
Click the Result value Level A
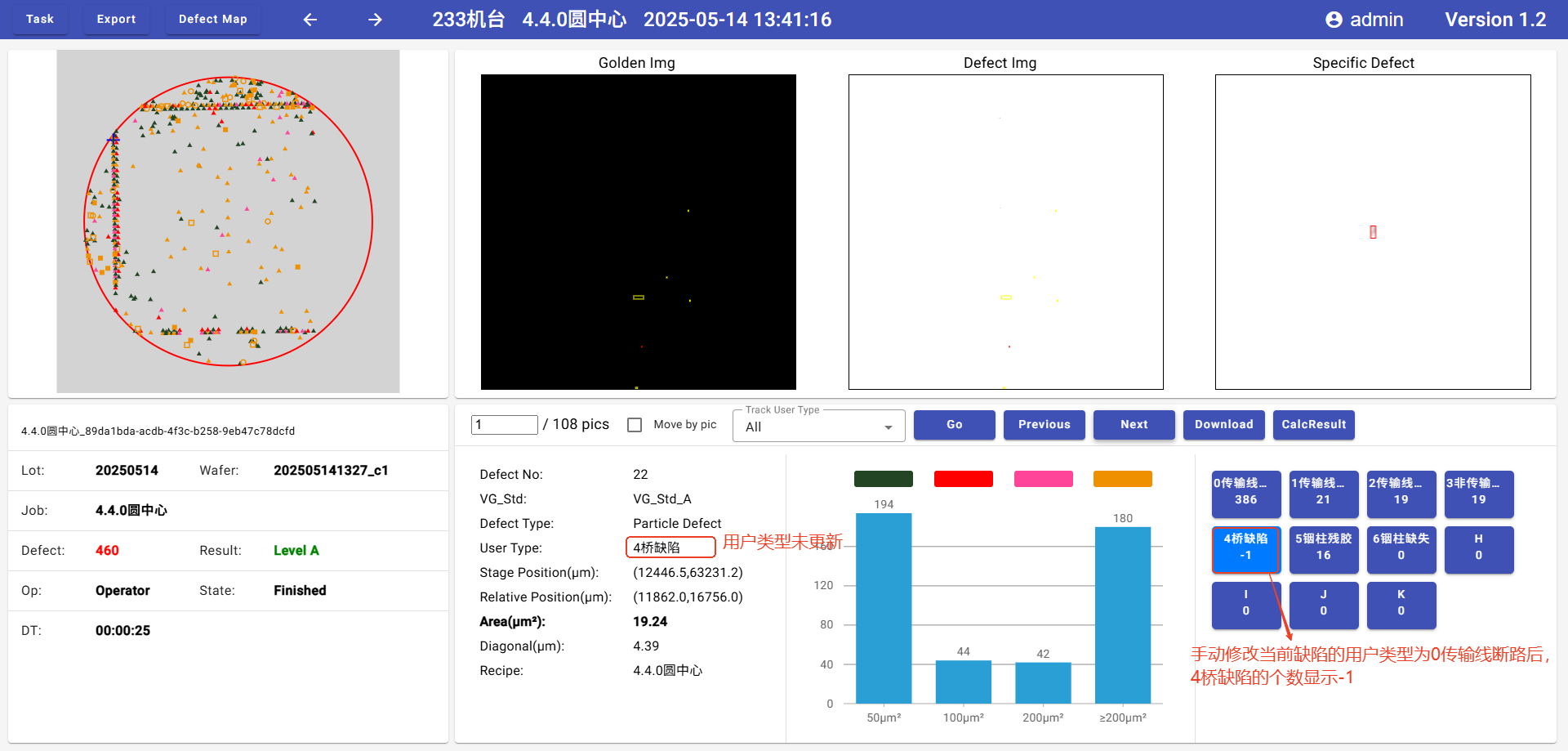(296, 551)
